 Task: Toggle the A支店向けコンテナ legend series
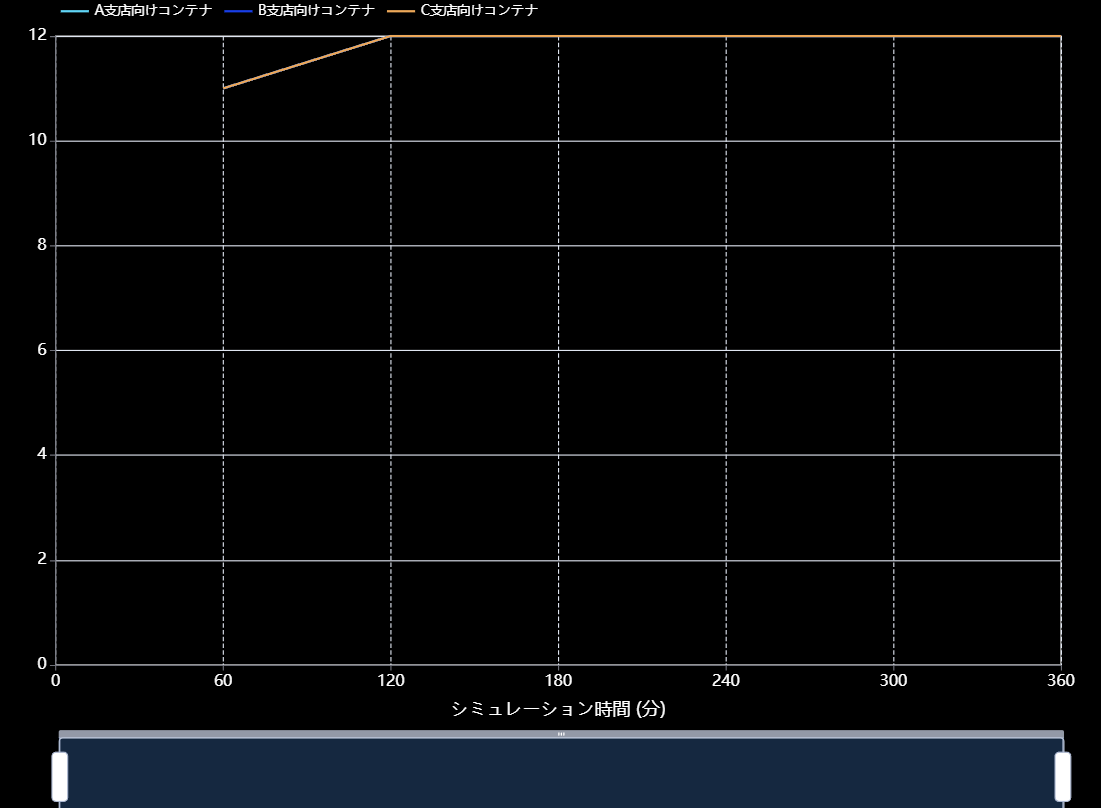[152, 11]
